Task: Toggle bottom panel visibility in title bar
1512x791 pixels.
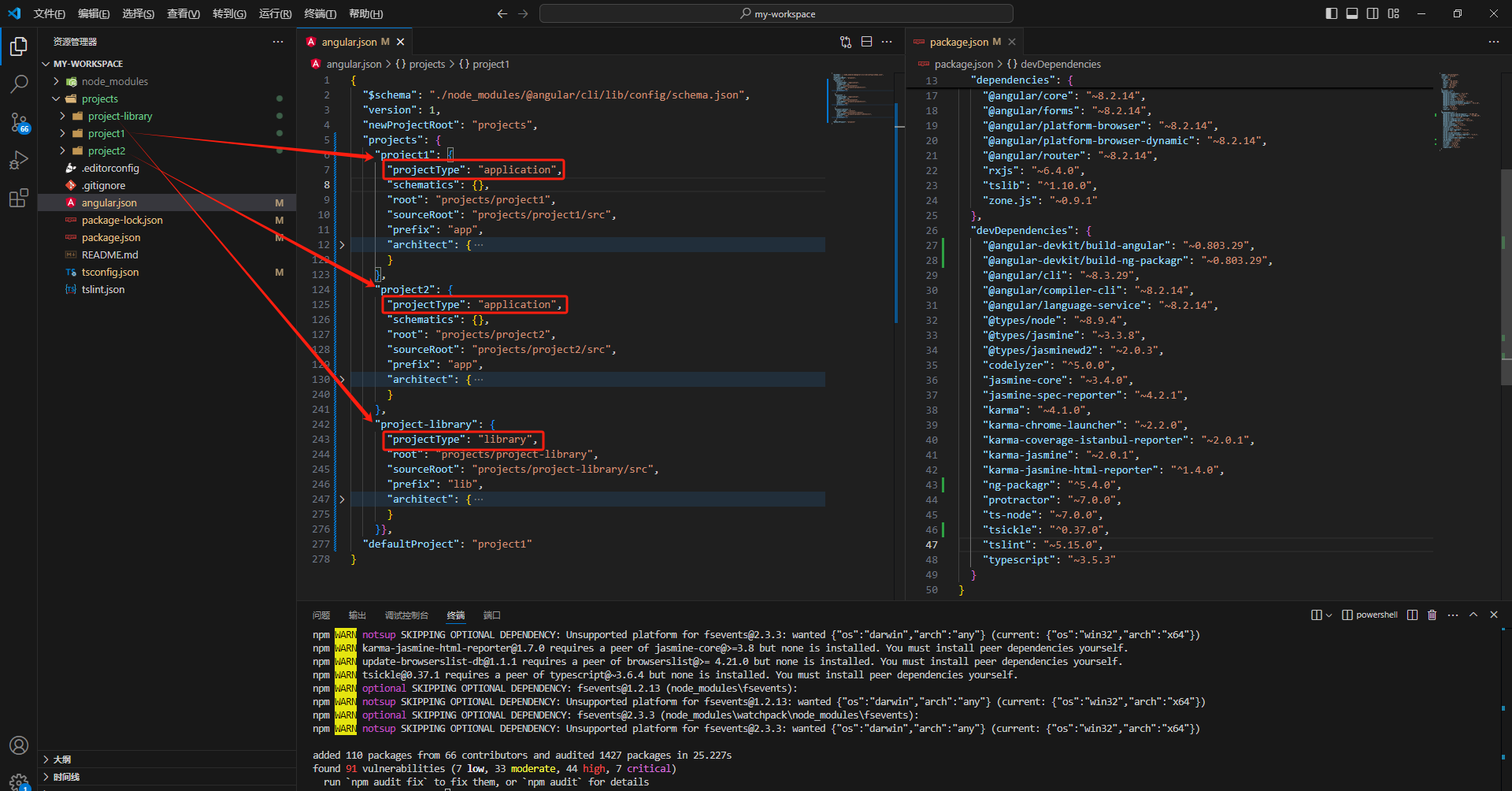Action: (x=1352, y=13)
